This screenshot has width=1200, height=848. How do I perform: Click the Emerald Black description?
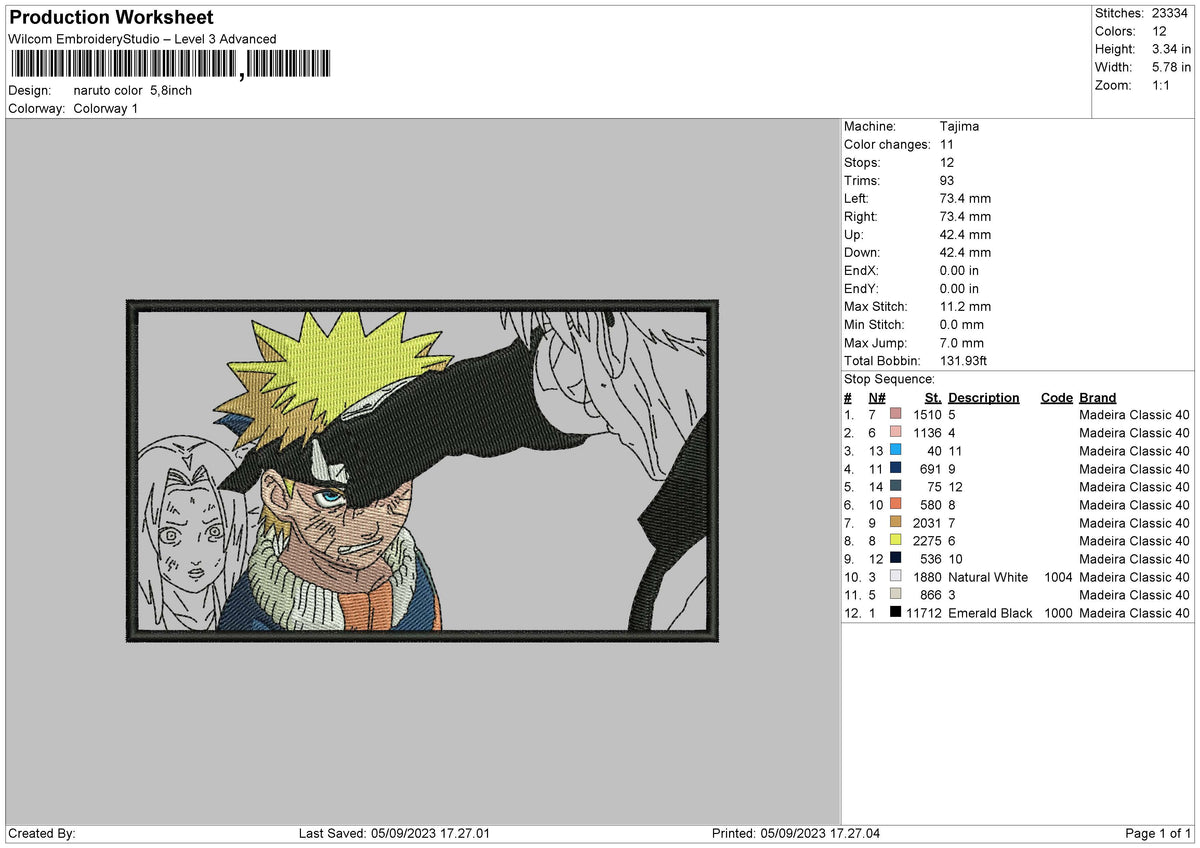(x=990, y=613)
